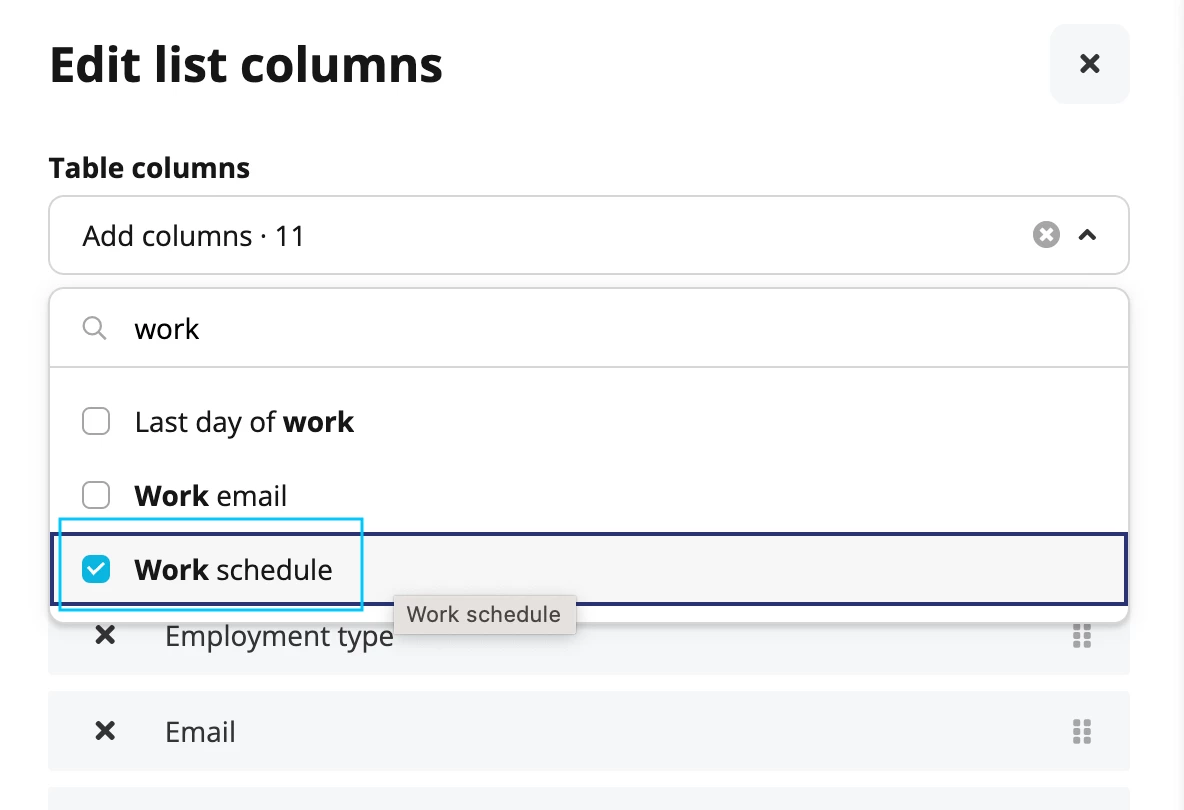Select the Work email option label
Image resolution: width=1184 pixels, height=810 pixels.
211,496
